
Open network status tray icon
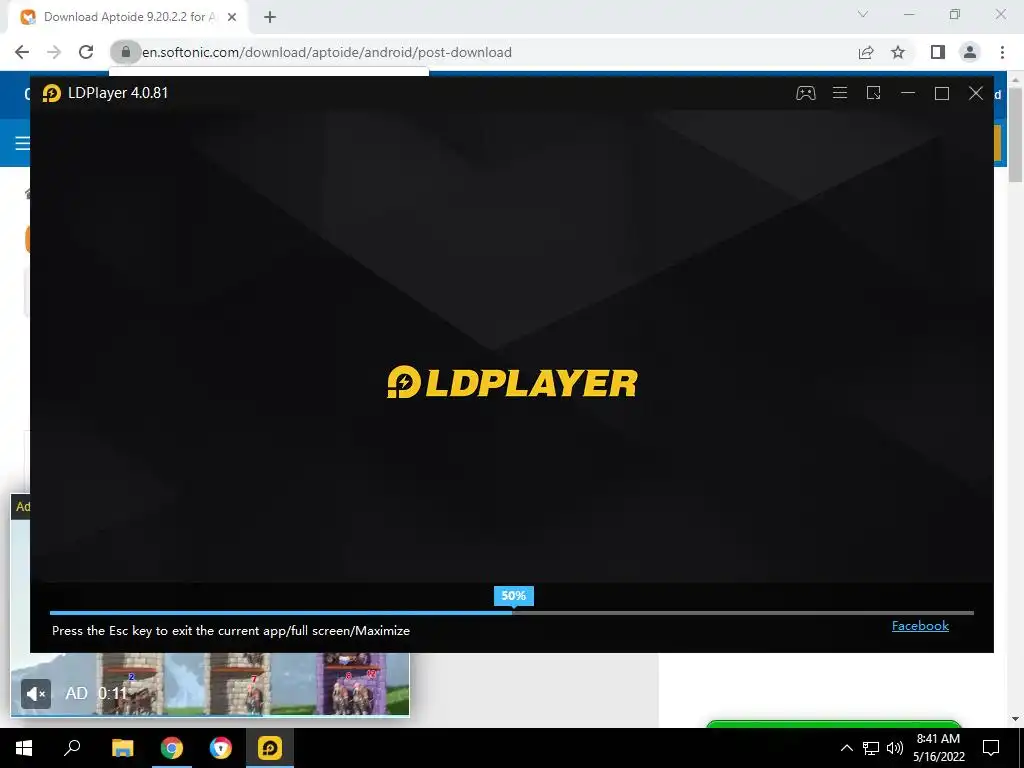click(871, 748)
